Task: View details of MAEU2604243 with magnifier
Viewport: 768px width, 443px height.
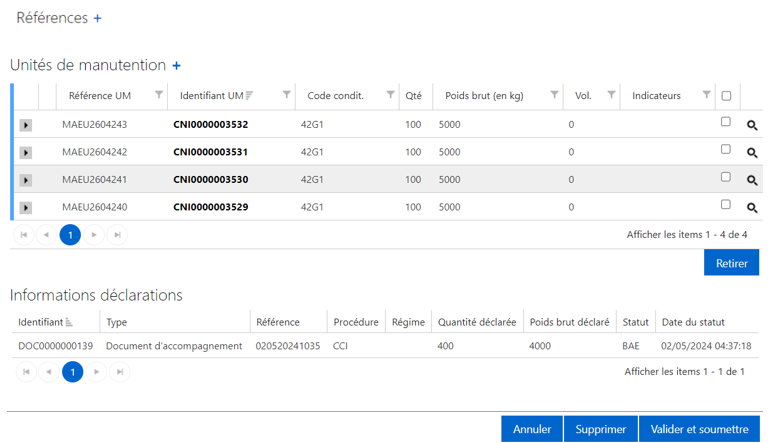Action: coord(752,125)
